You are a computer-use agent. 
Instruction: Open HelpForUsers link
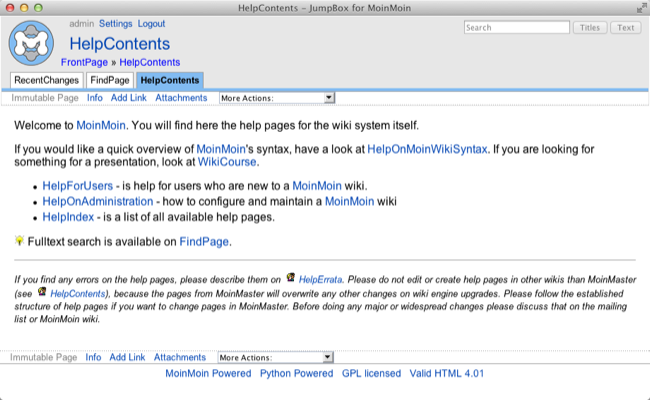[x=78, y=186]
